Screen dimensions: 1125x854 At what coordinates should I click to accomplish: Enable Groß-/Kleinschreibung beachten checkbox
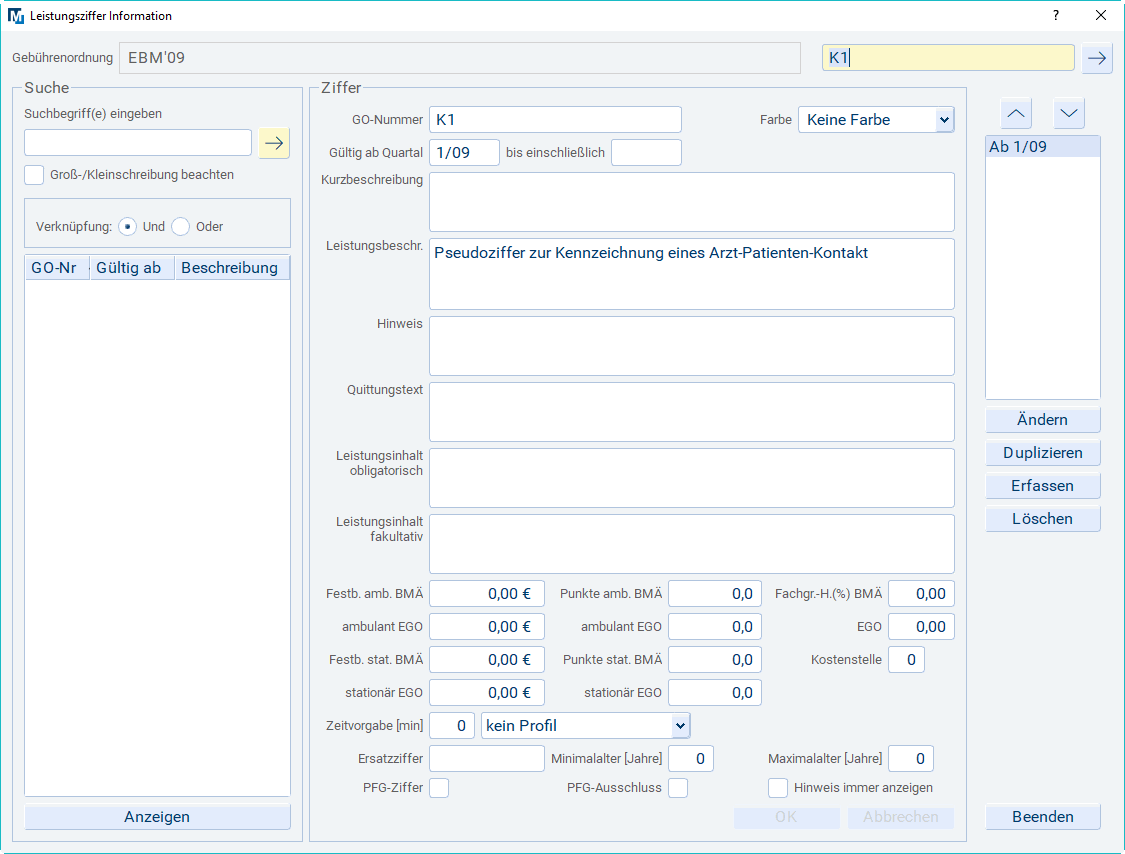point(35,175)
